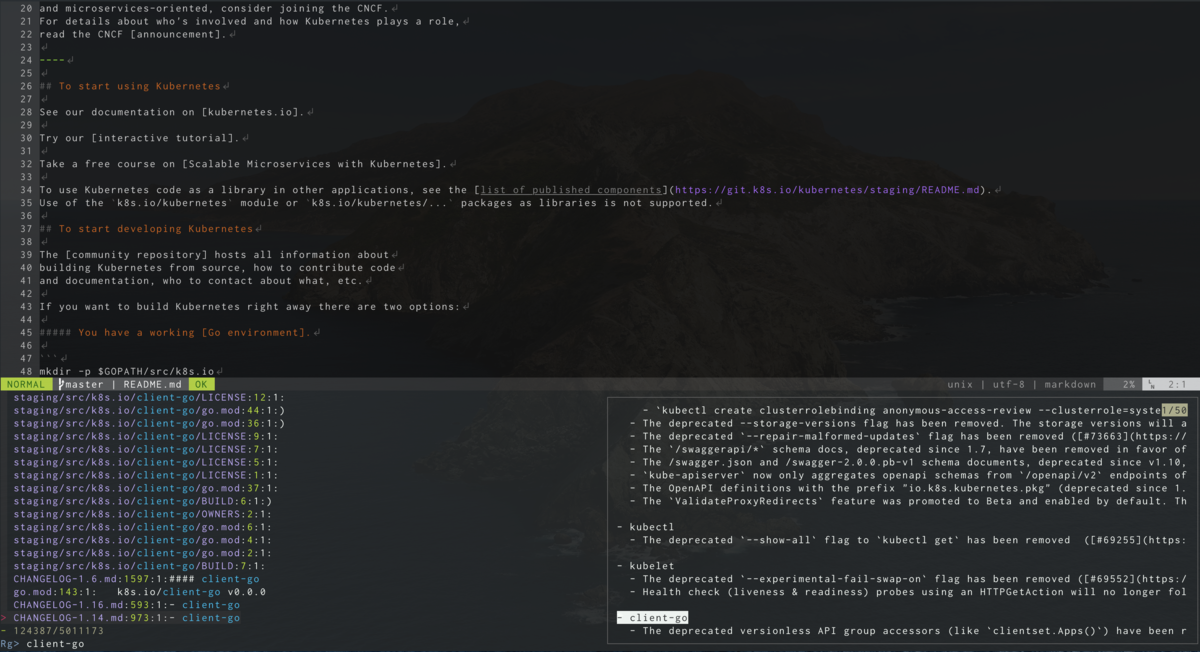Click the NORMAL mode indicator in statusline
The height and width of the screenshot is (652, 1200).
25,384
